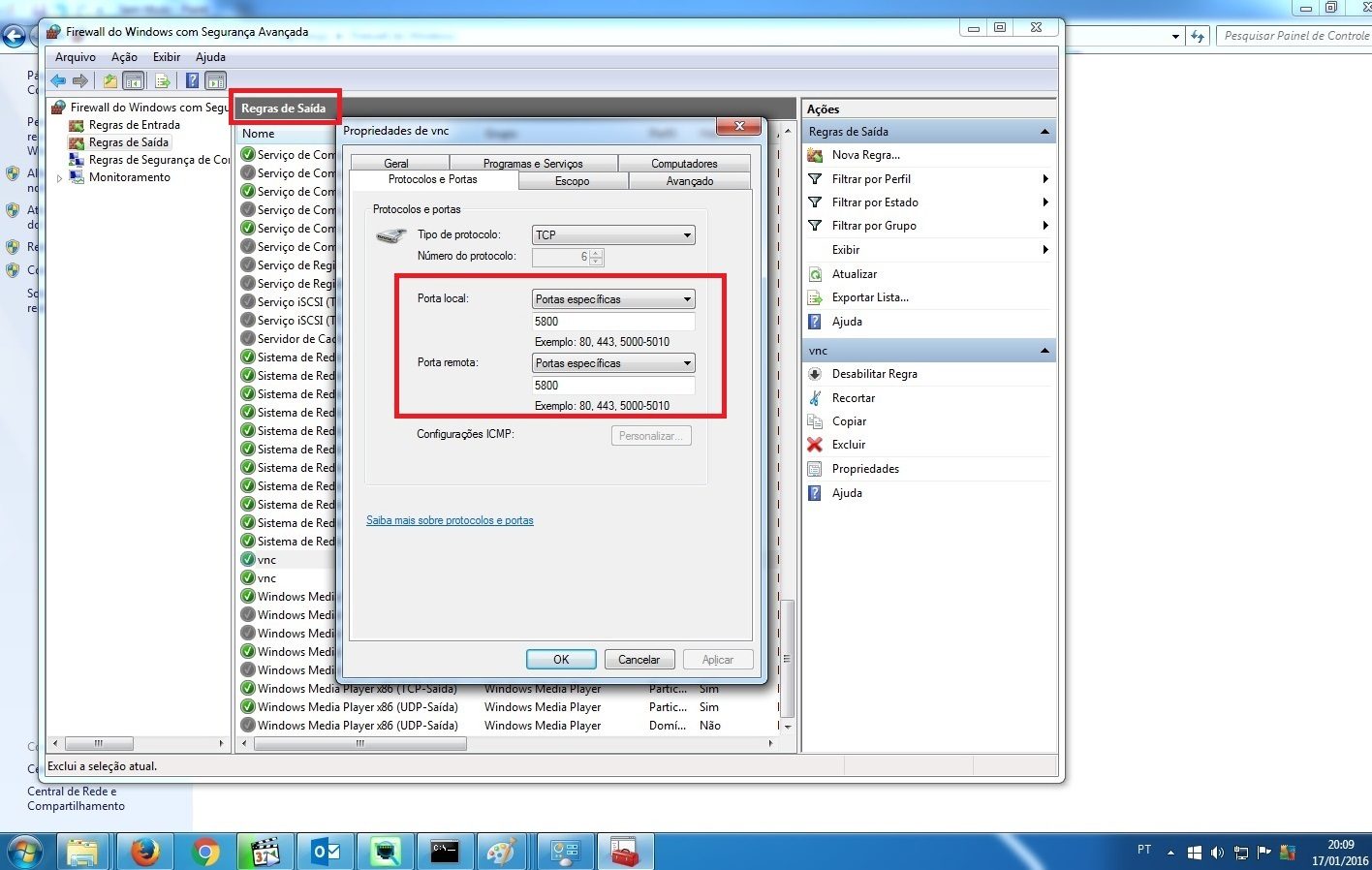The image size is (1372, 870).
Task: Click the Back arrow in the toolbar
Action: click(58, 81)
